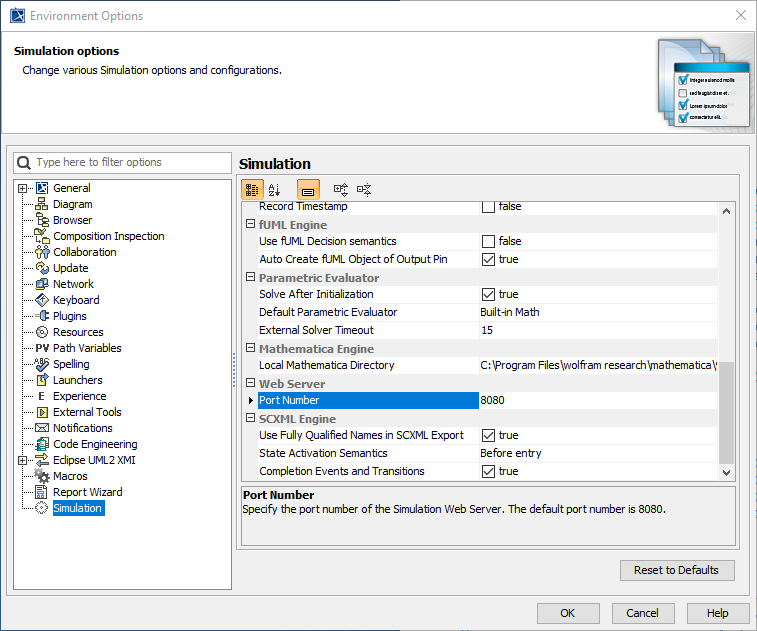Select Notifications tree item
757x631 pixels.
[x=83, y=428]
